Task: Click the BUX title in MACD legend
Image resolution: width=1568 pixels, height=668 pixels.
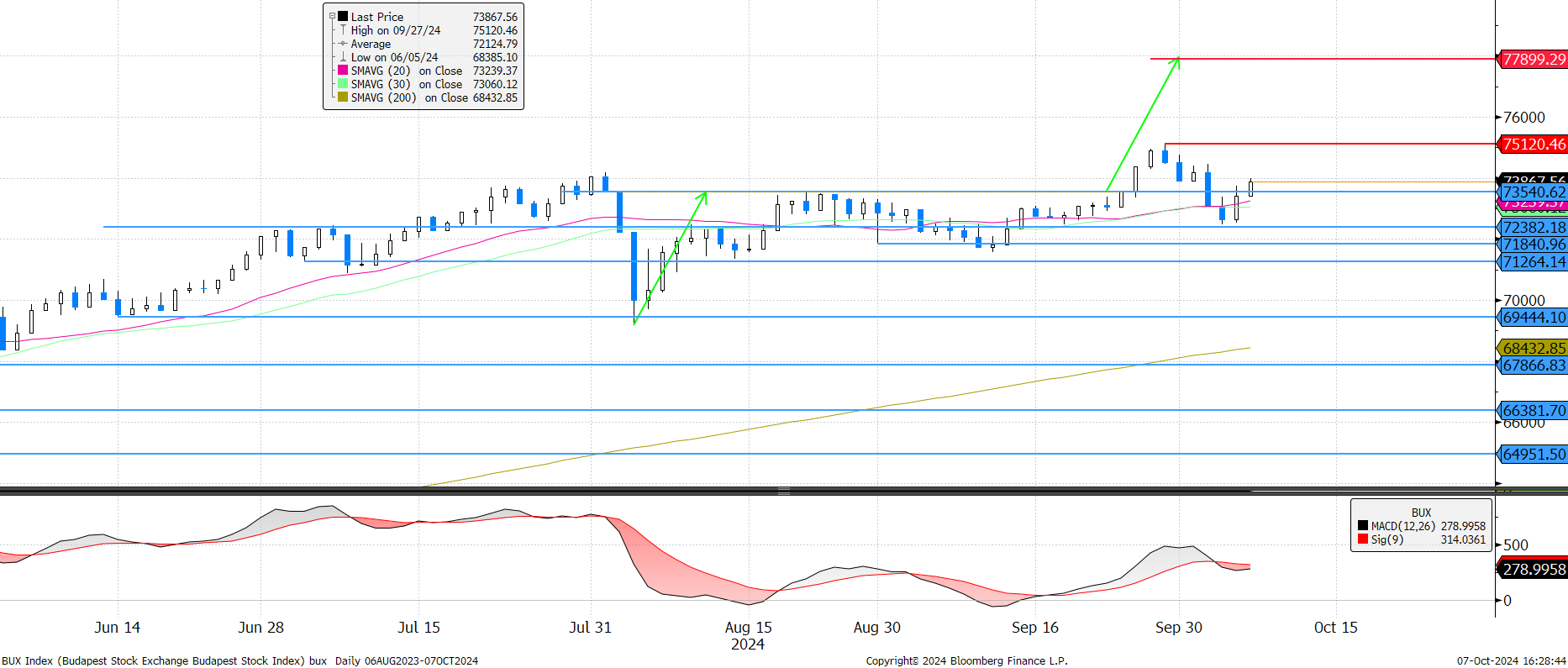Action: coord(1421,513)
